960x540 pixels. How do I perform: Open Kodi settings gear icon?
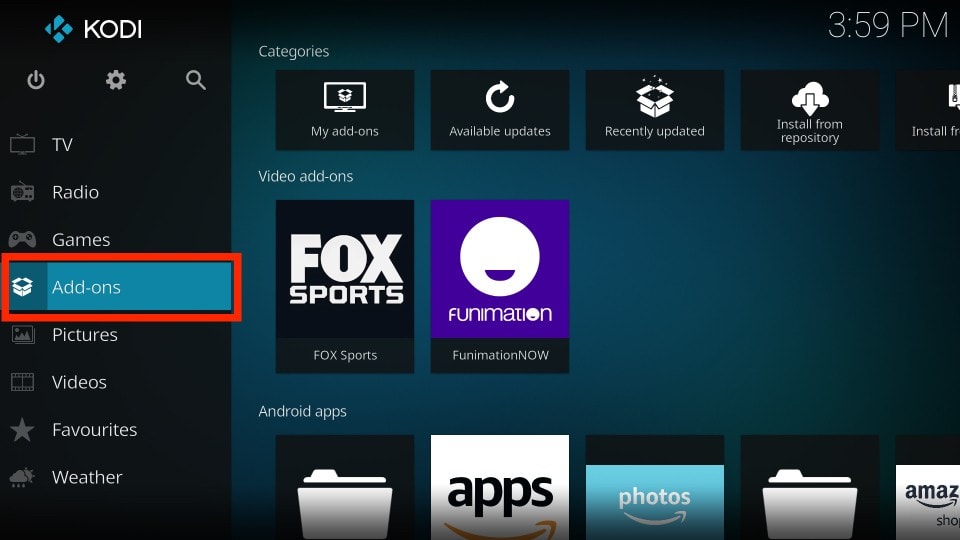pos(116,80)
